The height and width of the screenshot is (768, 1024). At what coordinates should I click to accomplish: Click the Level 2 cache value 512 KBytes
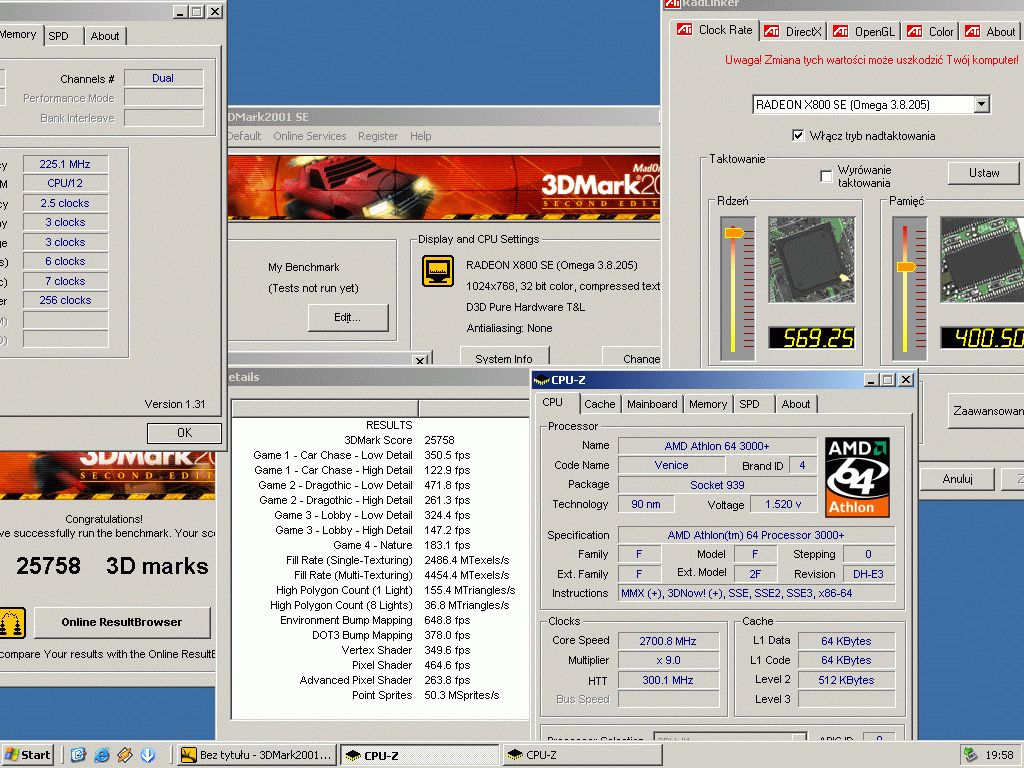click(x=846, y=680)
